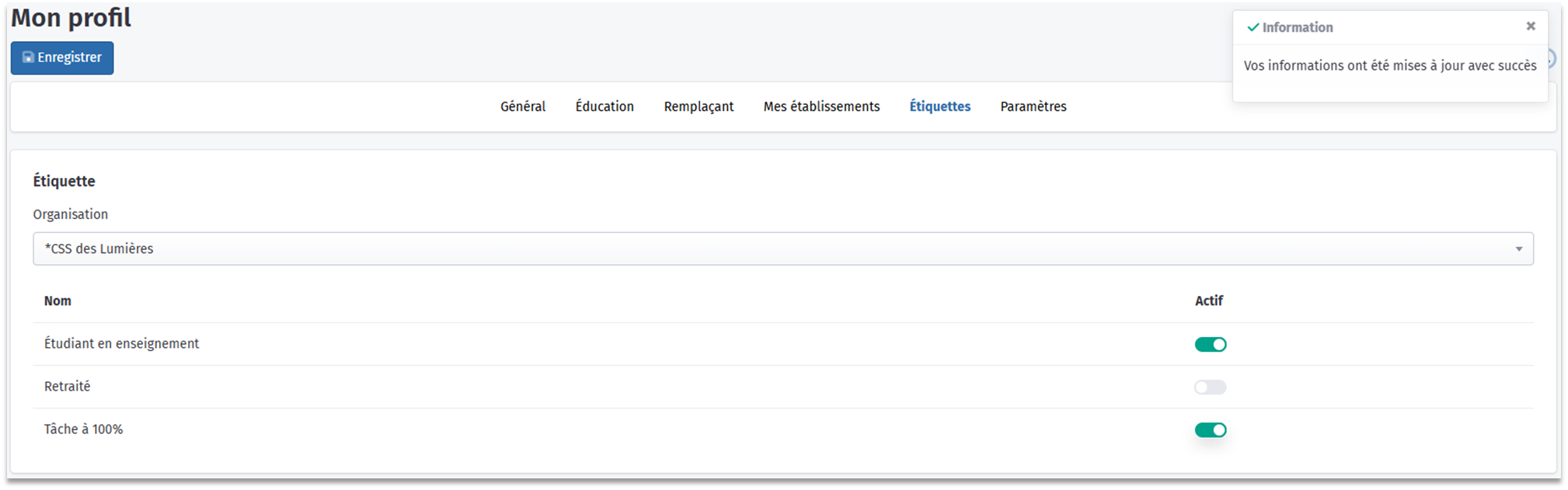Click the 'Organisation' field label

point(71,214)
